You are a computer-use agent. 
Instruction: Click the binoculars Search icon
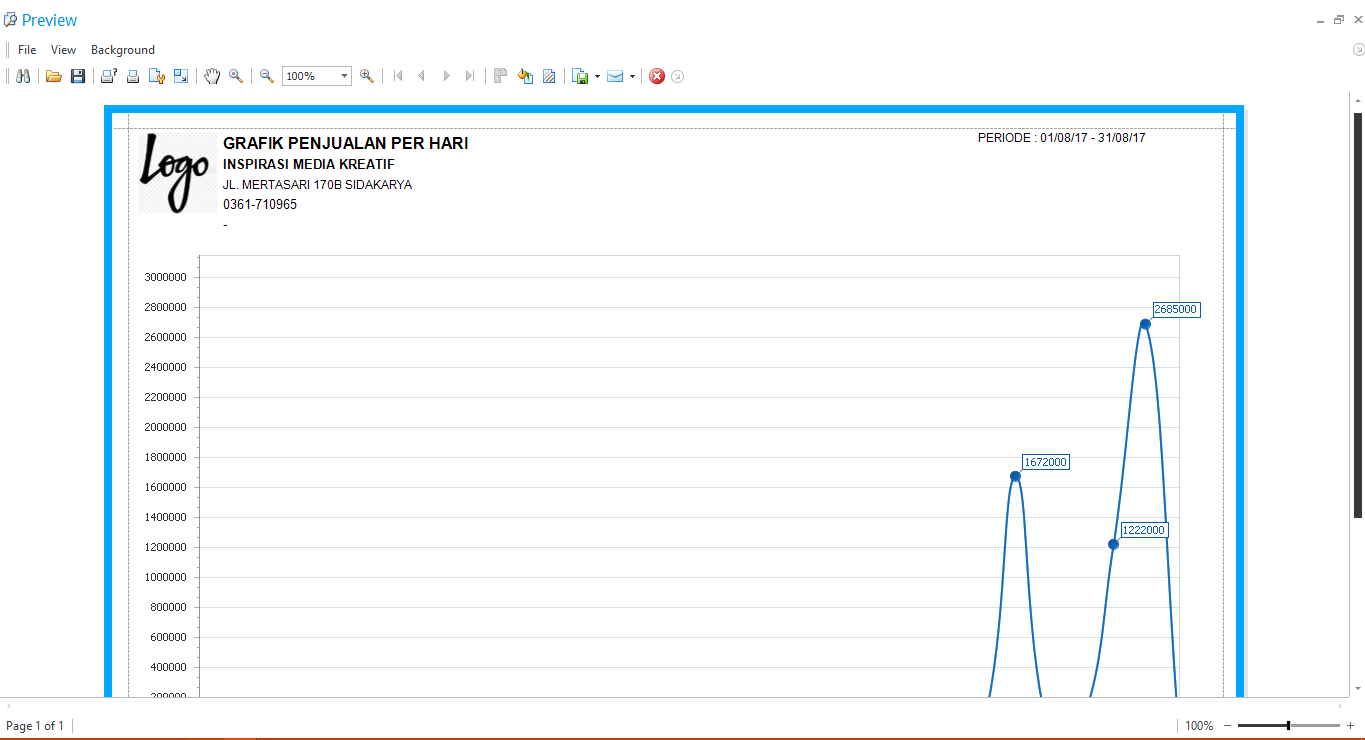click(x=23, y=76)
